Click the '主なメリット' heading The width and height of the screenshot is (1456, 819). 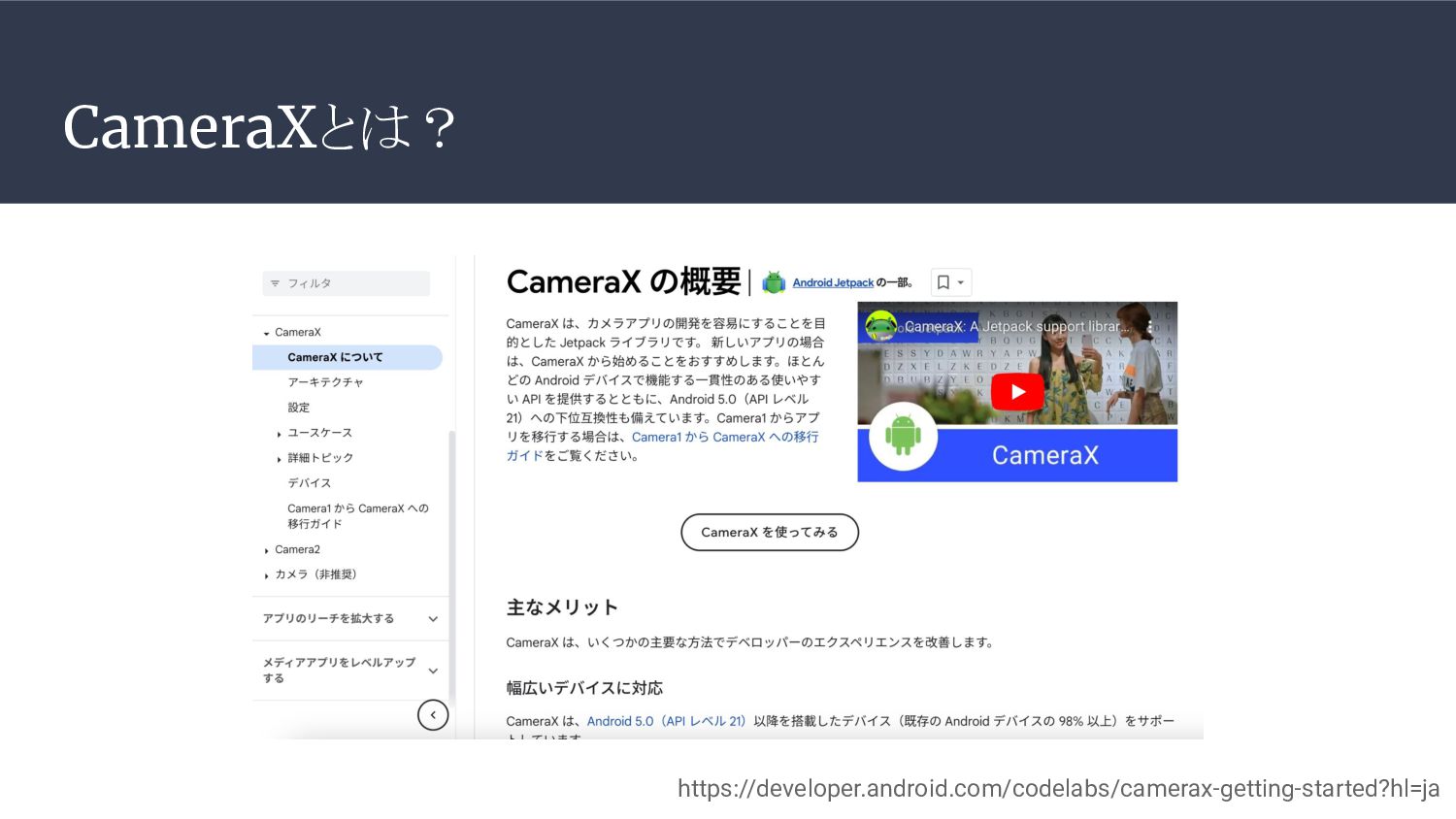[x=562, y=607]
